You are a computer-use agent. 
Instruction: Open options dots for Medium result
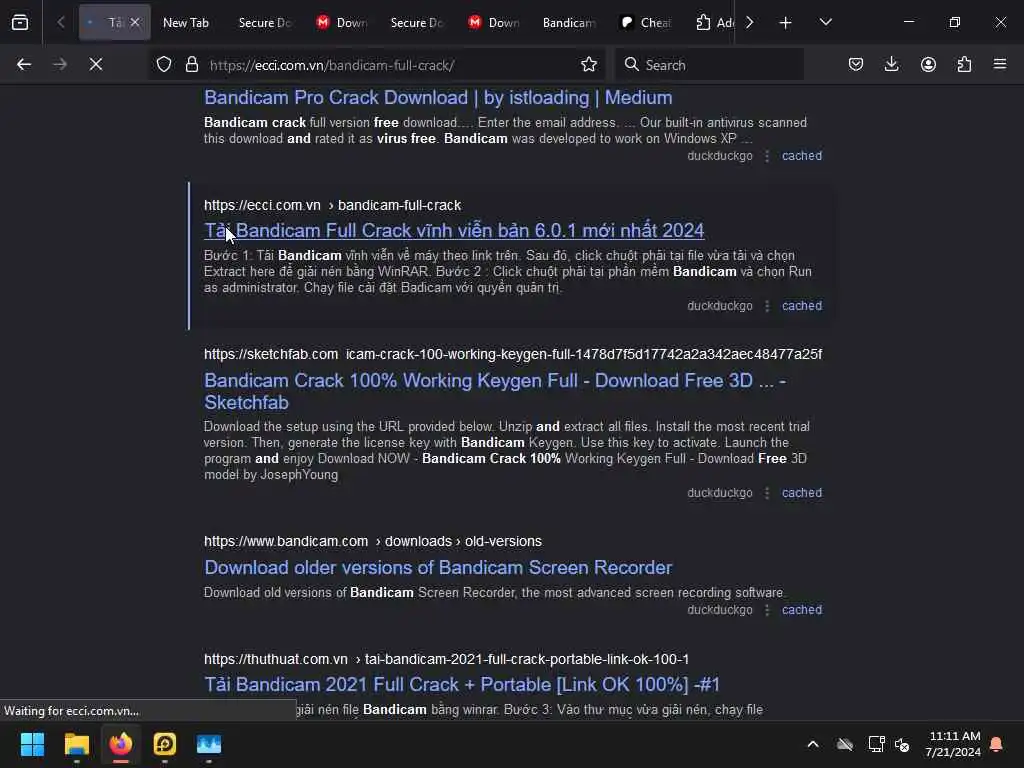tap(767, 156)
